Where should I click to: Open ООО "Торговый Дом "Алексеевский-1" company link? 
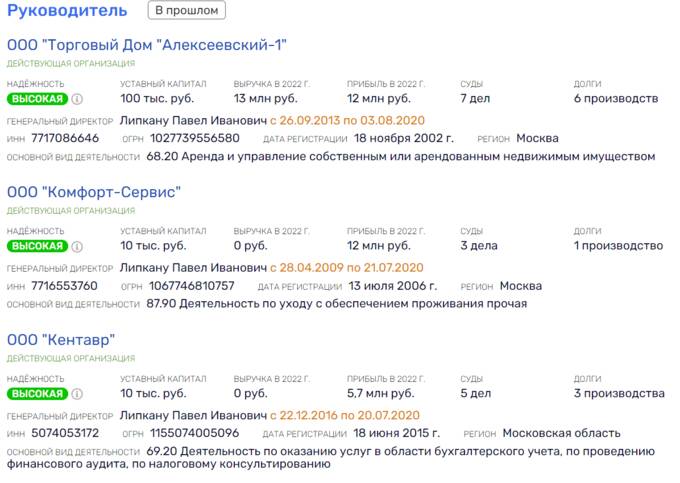[147, 45]
